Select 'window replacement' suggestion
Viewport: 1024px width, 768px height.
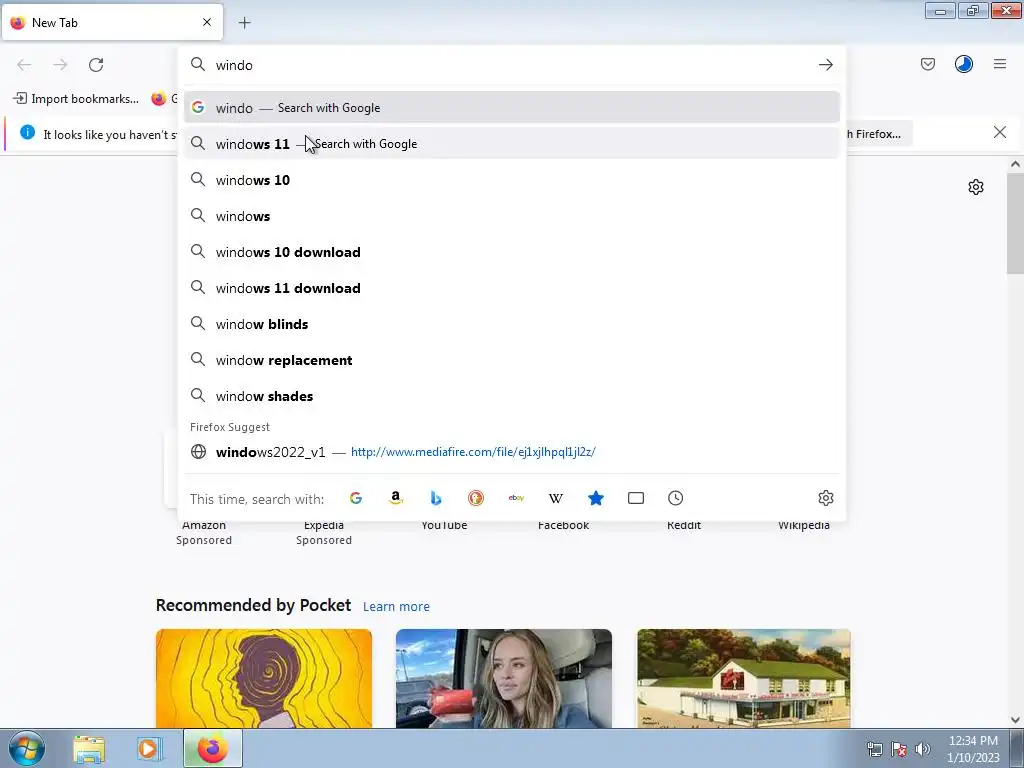(511, 360)
